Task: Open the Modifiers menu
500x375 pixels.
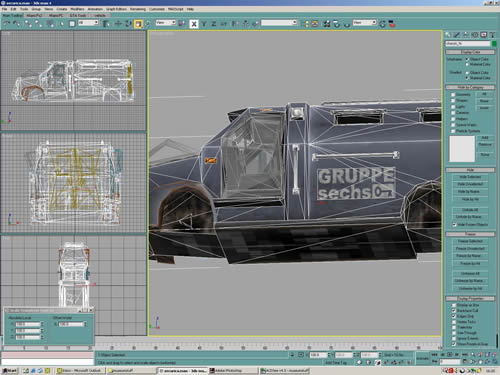Action: click(x=77, y=9)
